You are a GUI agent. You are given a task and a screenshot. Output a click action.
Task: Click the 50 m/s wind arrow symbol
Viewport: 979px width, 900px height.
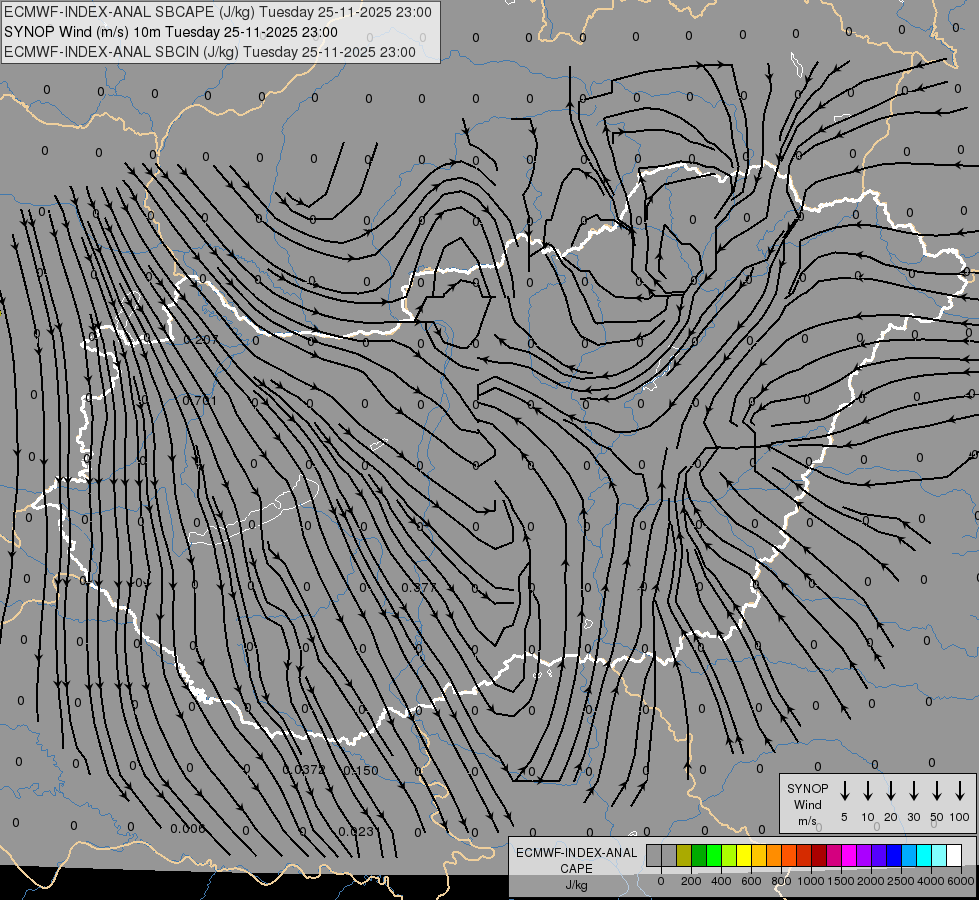click(937, 791)
